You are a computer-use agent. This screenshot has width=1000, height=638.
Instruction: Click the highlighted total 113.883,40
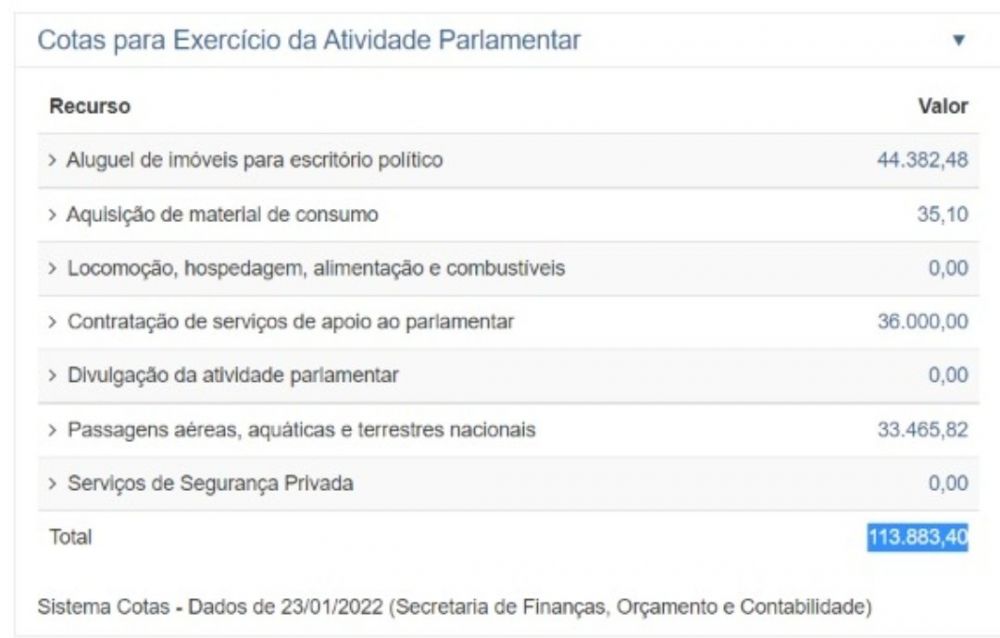point(918,538)
